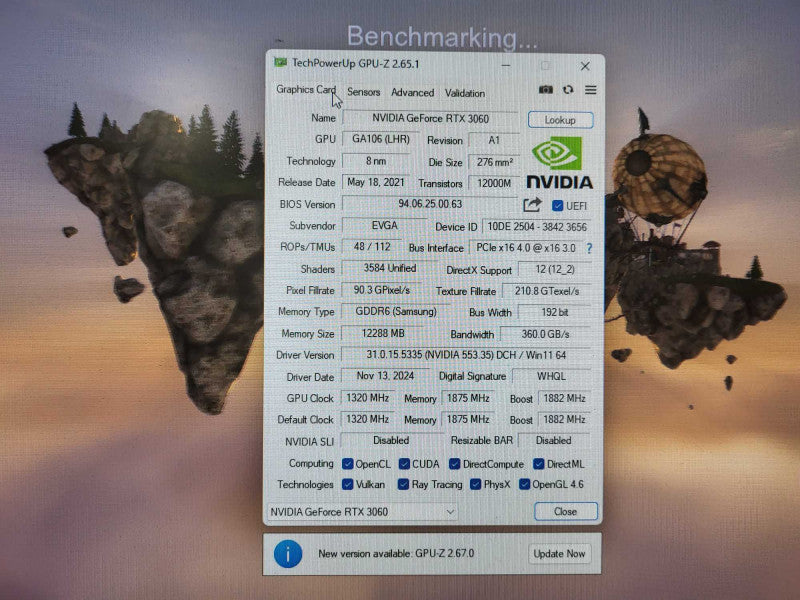Open the GPU selection dropdown at bottom

click(x=362, y=511)
